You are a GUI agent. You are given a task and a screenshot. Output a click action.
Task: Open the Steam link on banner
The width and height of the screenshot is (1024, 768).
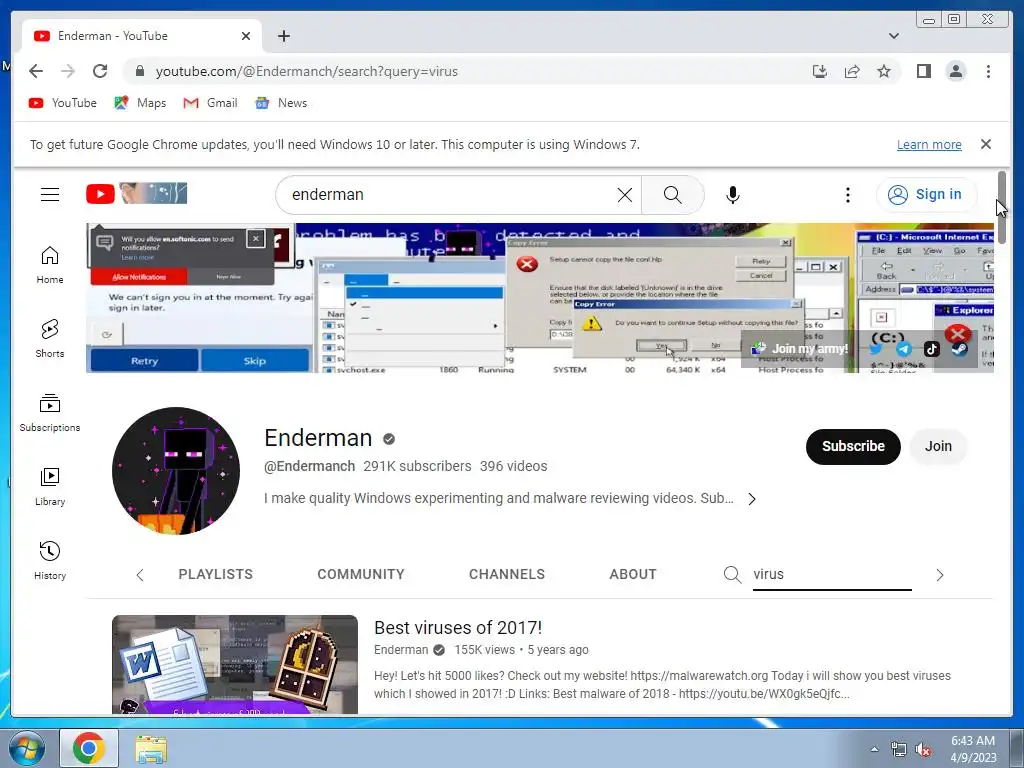(x=959, y=349)
